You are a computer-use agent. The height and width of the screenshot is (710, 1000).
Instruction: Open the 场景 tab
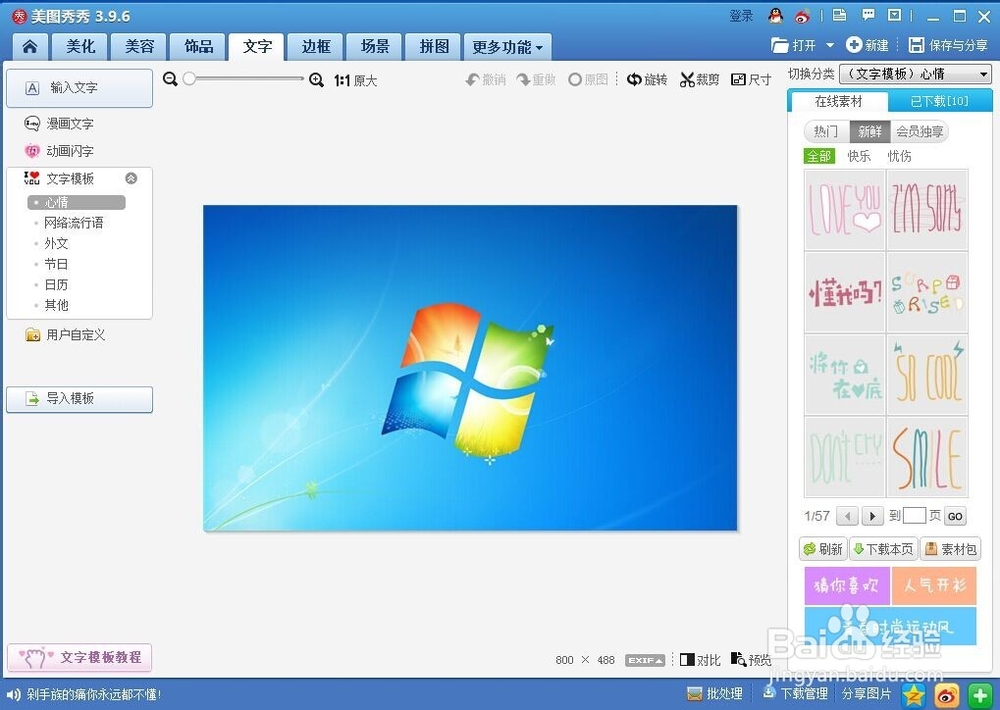click(x=375, y=47)
